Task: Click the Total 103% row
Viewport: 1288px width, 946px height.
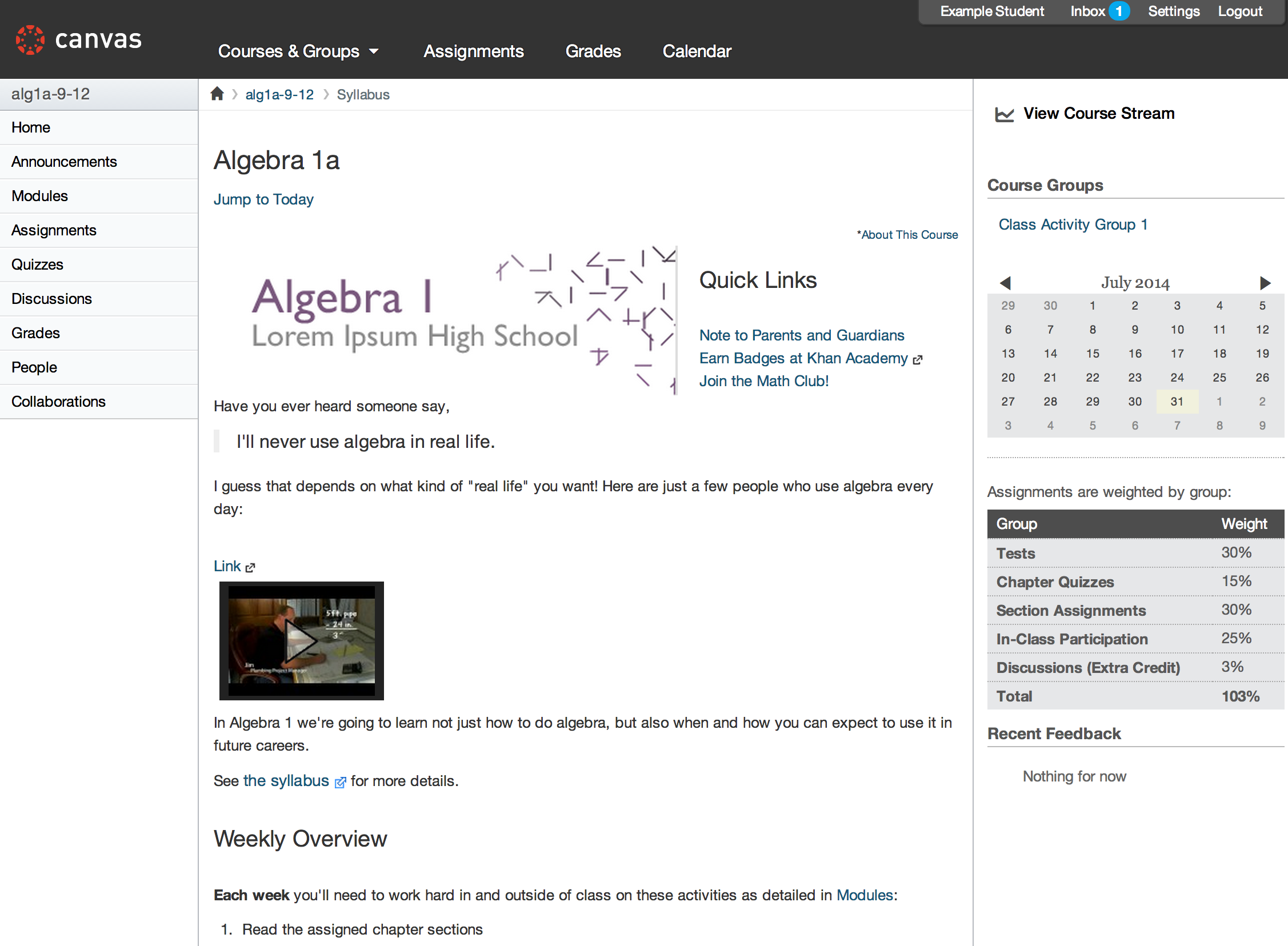Action: [1135, 696]
